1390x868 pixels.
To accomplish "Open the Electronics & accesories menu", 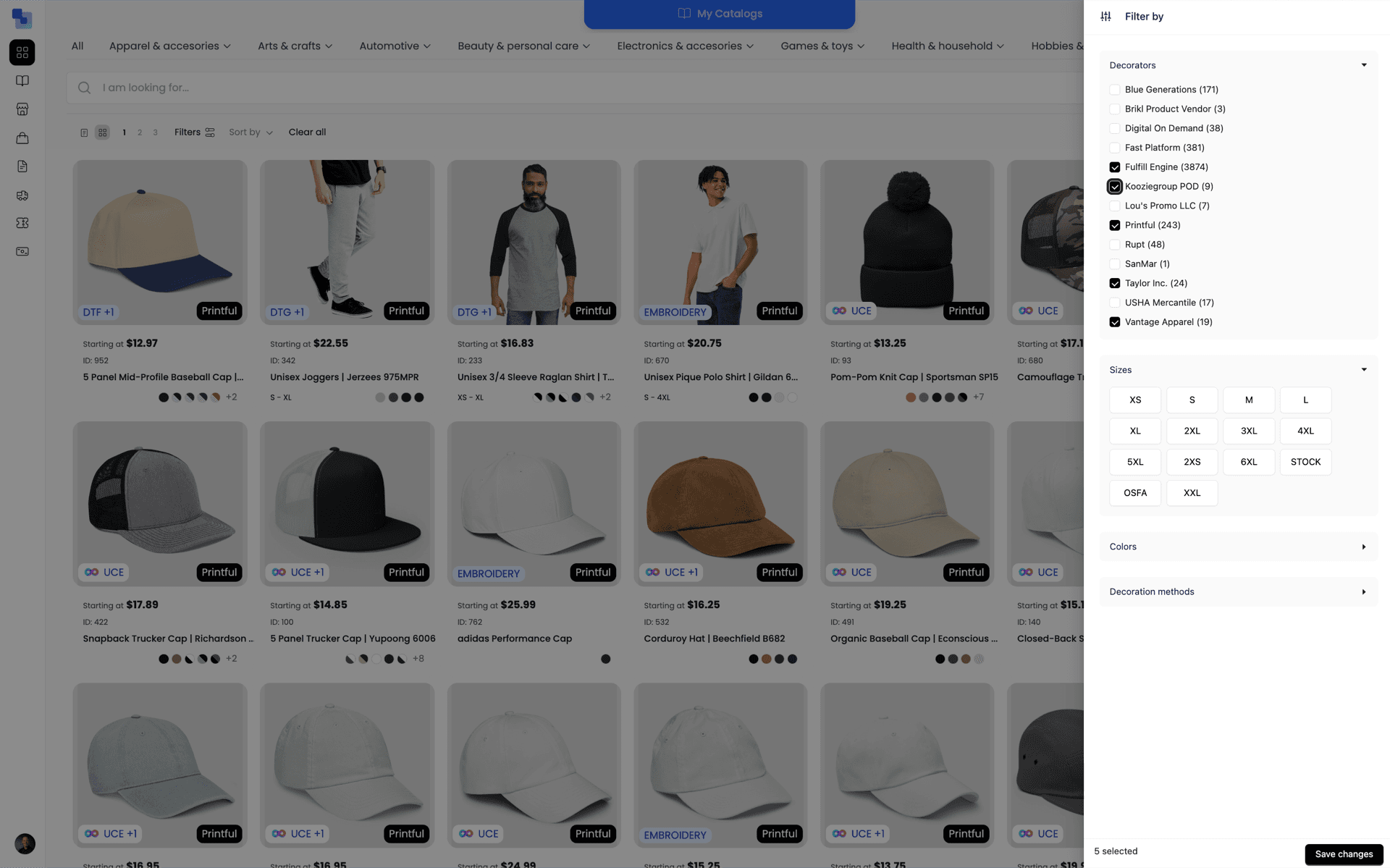I will 683,46.
